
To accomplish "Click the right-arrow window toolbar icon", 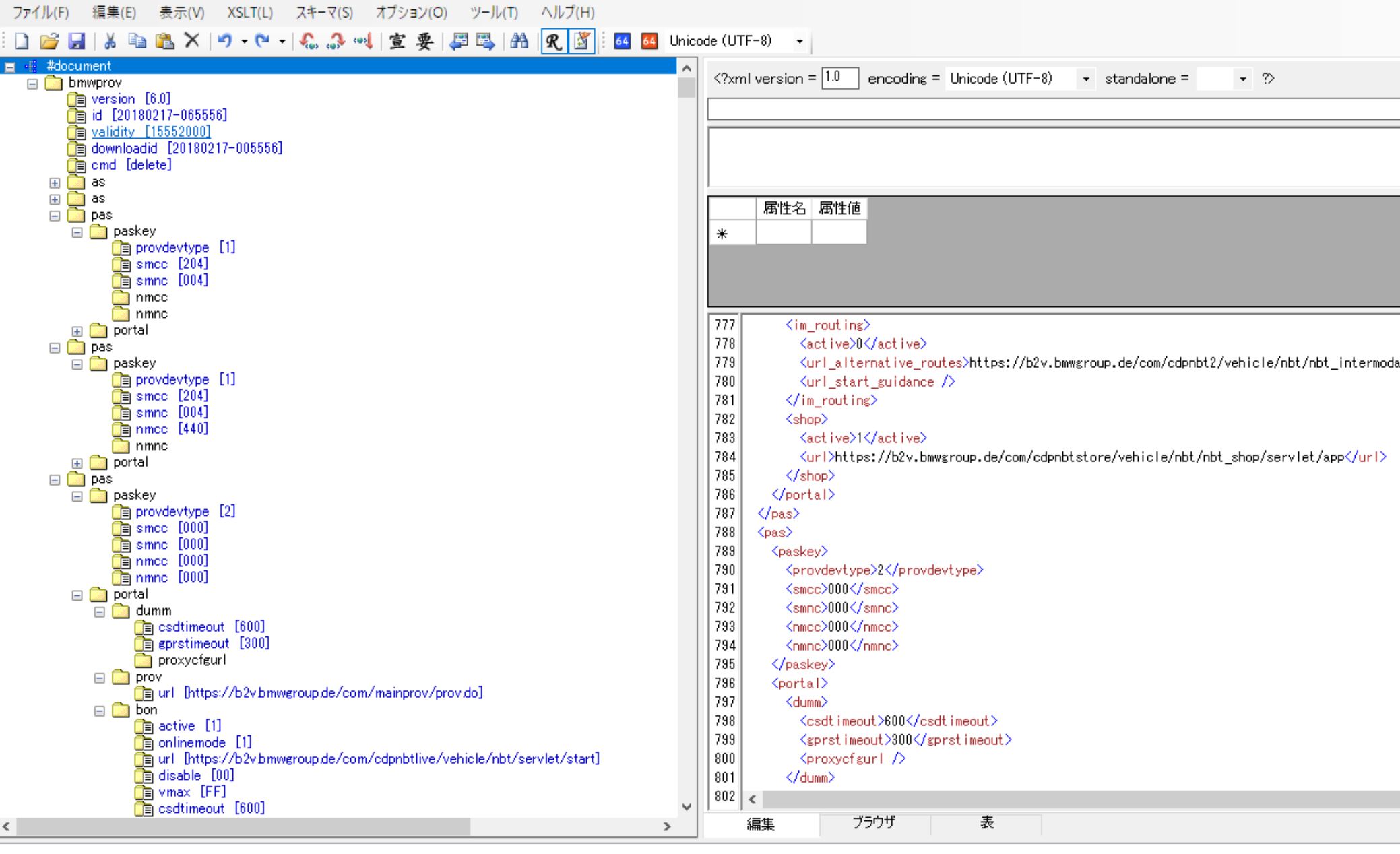I will (x=485, y=41).
